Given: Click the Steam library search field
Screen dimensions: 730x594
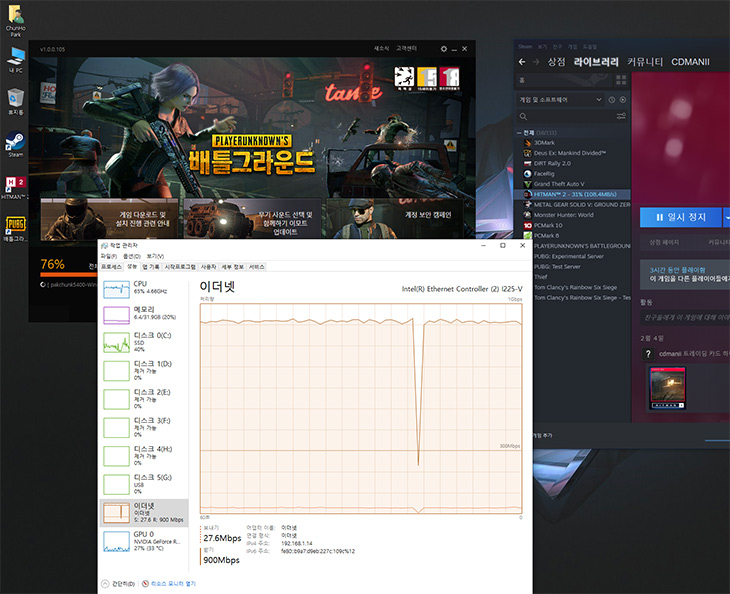Looking at the screenshot, I should tap(571, 116).
